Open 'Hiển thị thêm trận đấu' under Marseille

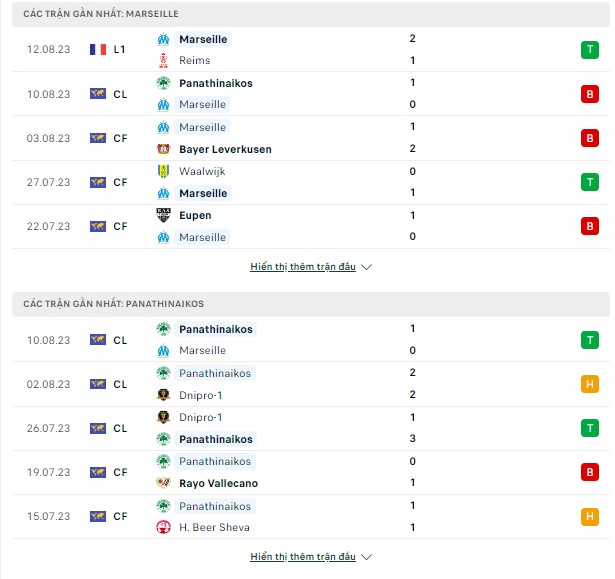(x=303, y=267)
